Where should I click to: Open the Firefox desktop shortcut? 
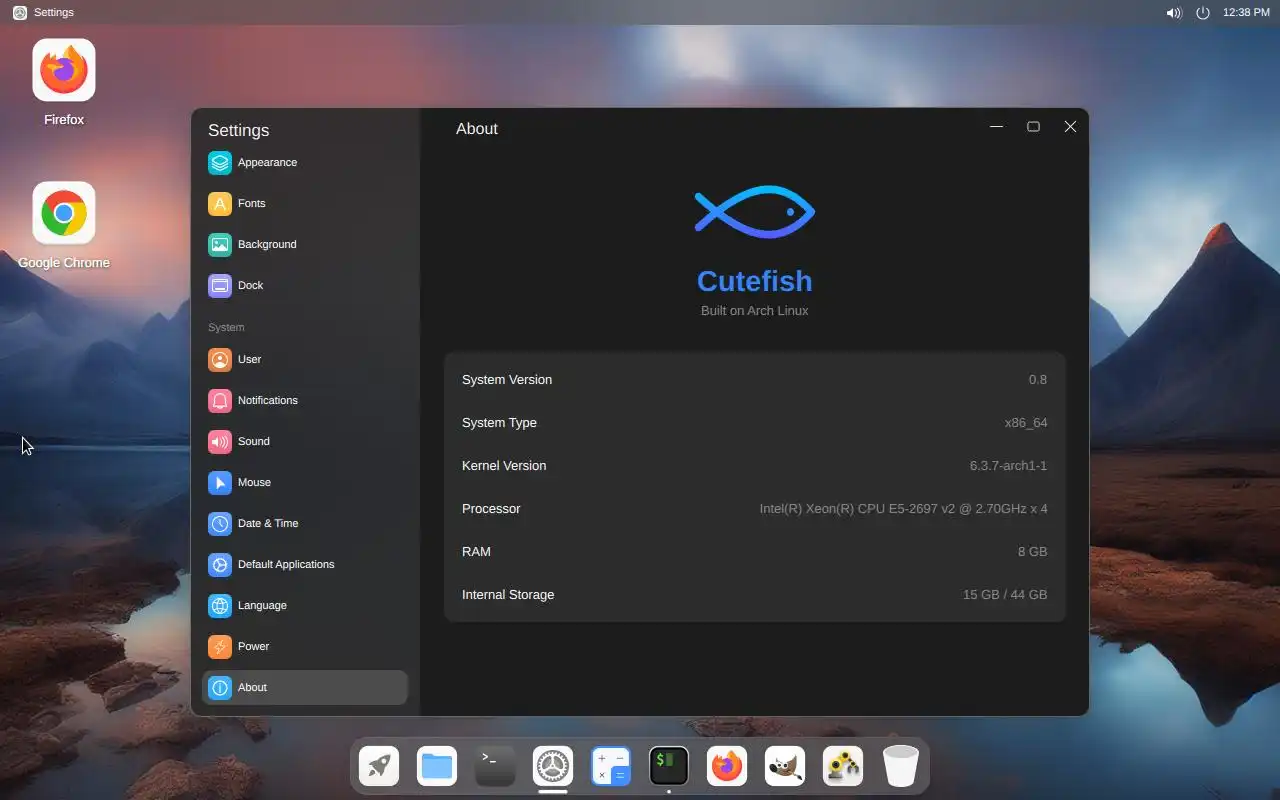click(x=64, y=70)
